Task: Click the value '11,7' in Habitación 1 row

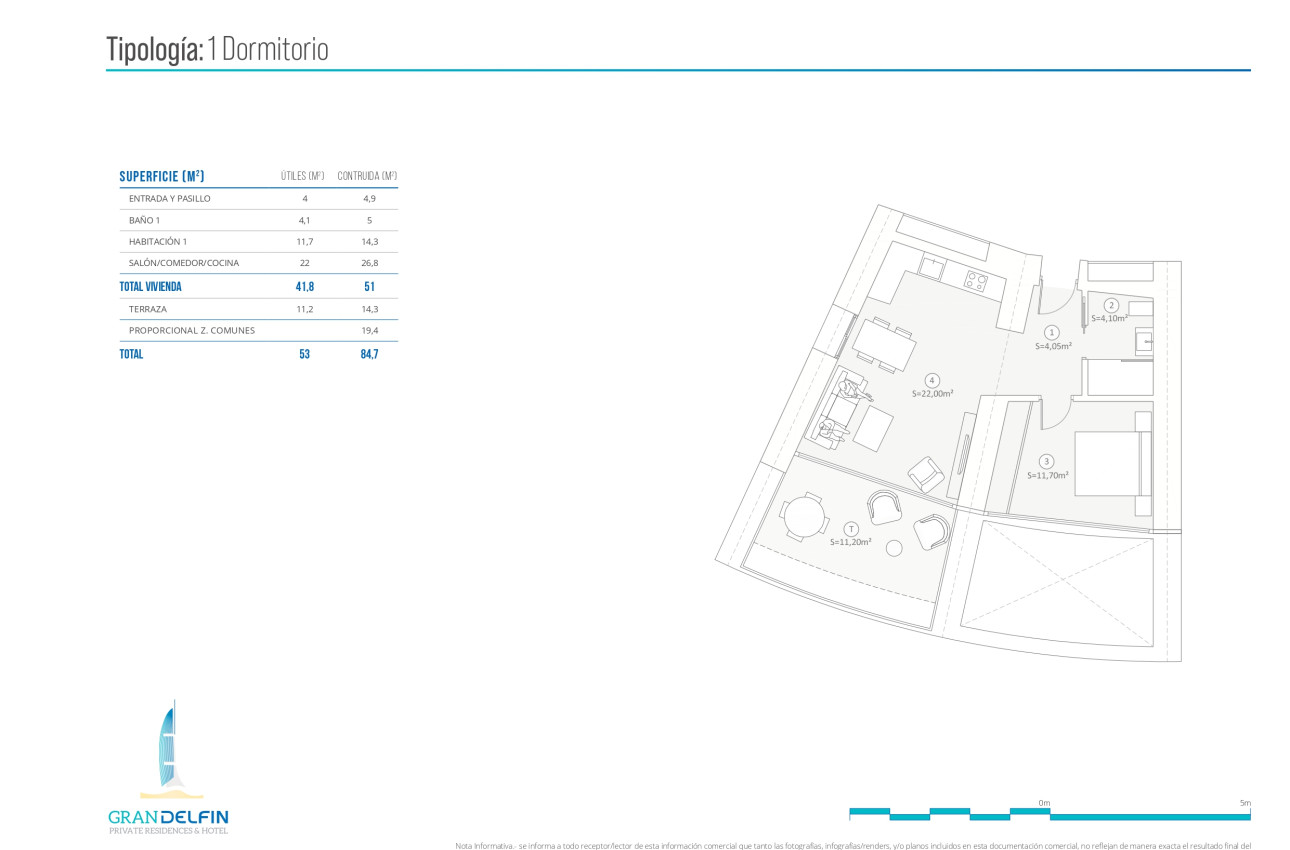Action: (x=304, y=242)
